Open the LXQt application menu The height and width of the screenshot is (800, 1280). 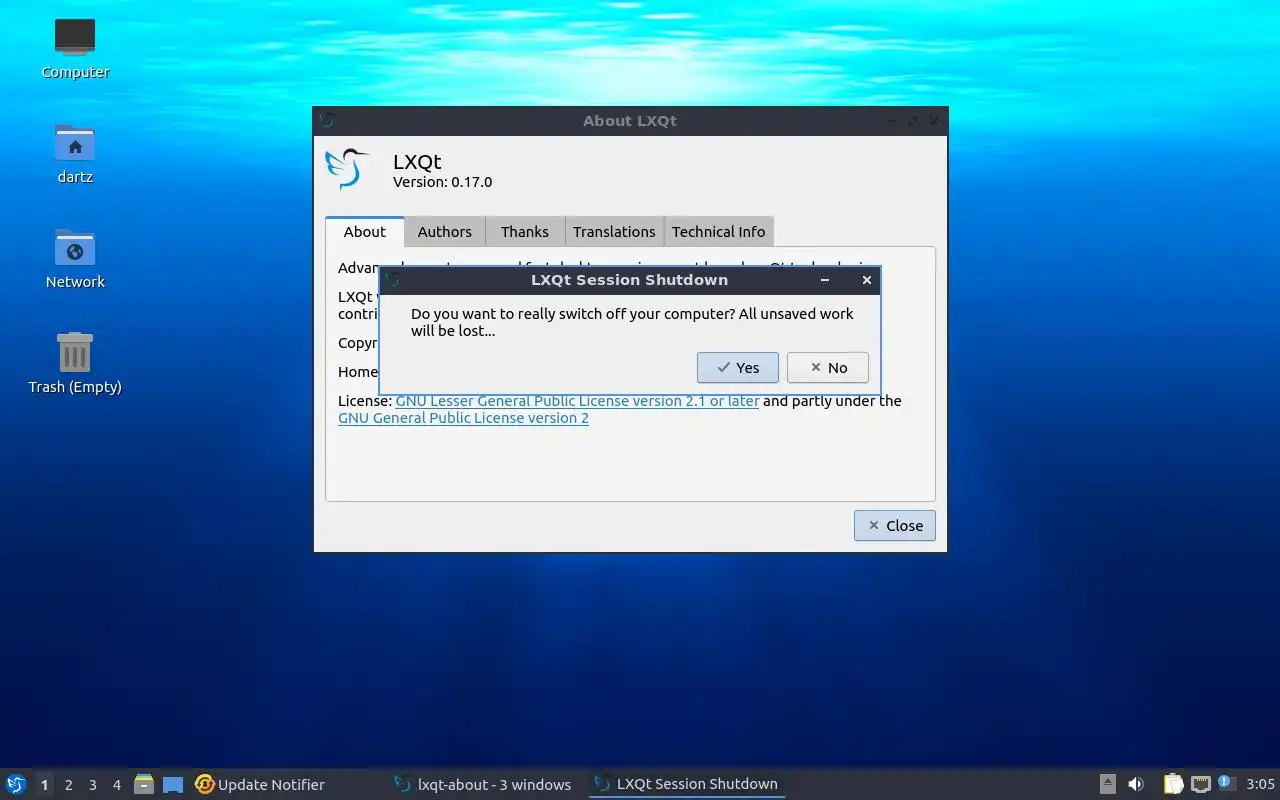[x=16, y=784]
